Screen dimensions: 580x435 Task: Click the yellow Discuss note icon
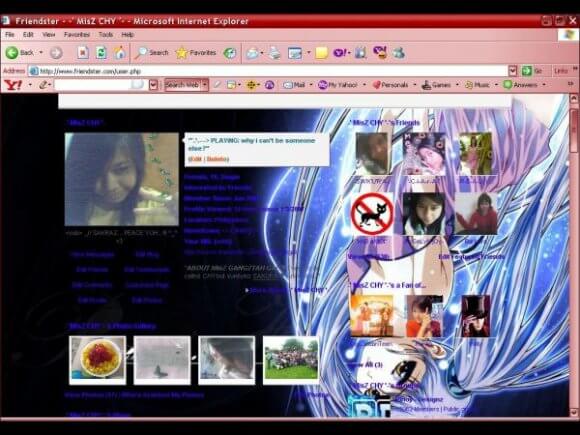click(321, 53)
